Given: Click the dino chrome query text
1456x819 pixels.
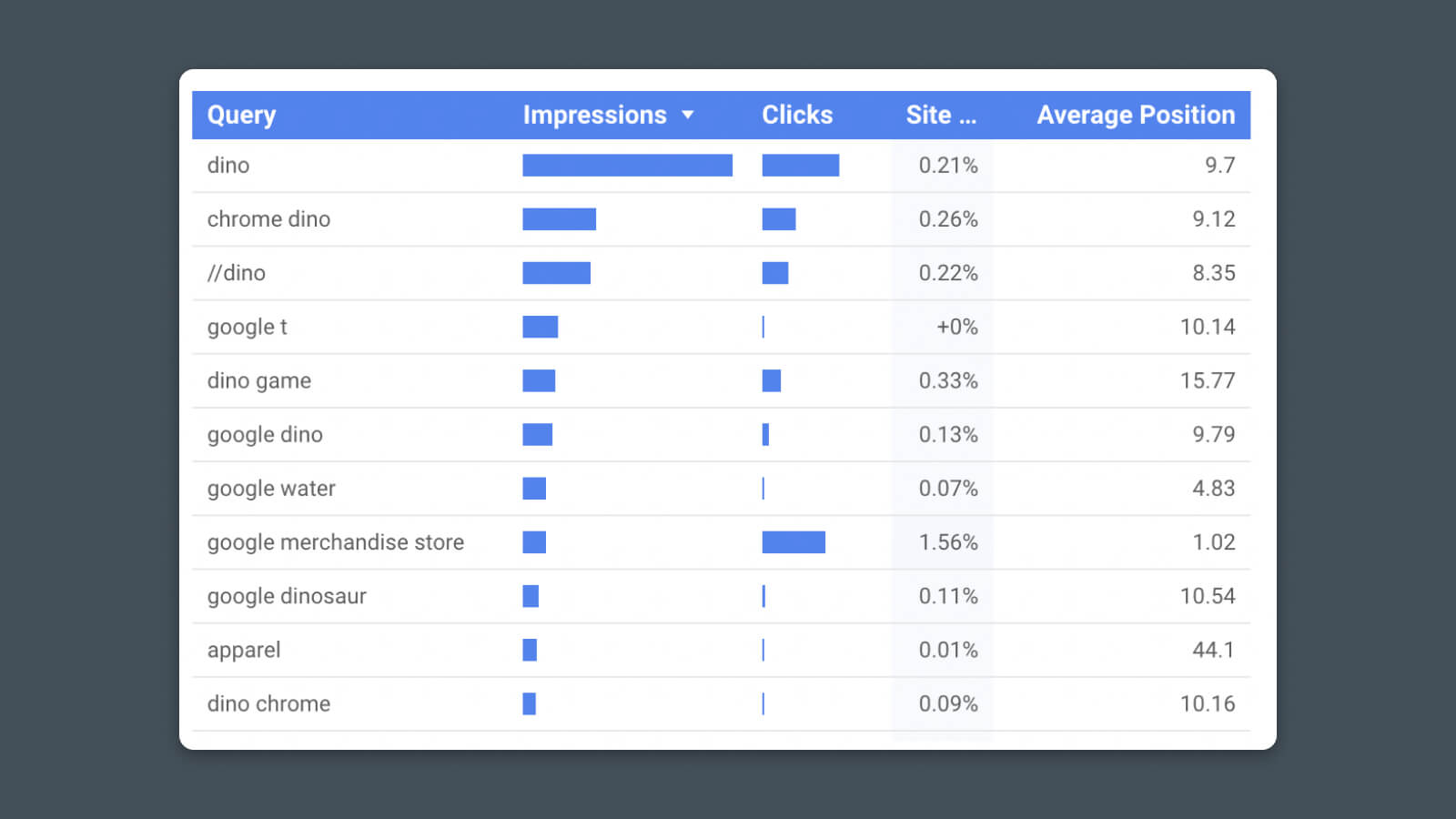Looking at the screenshot, I should 268,703.
